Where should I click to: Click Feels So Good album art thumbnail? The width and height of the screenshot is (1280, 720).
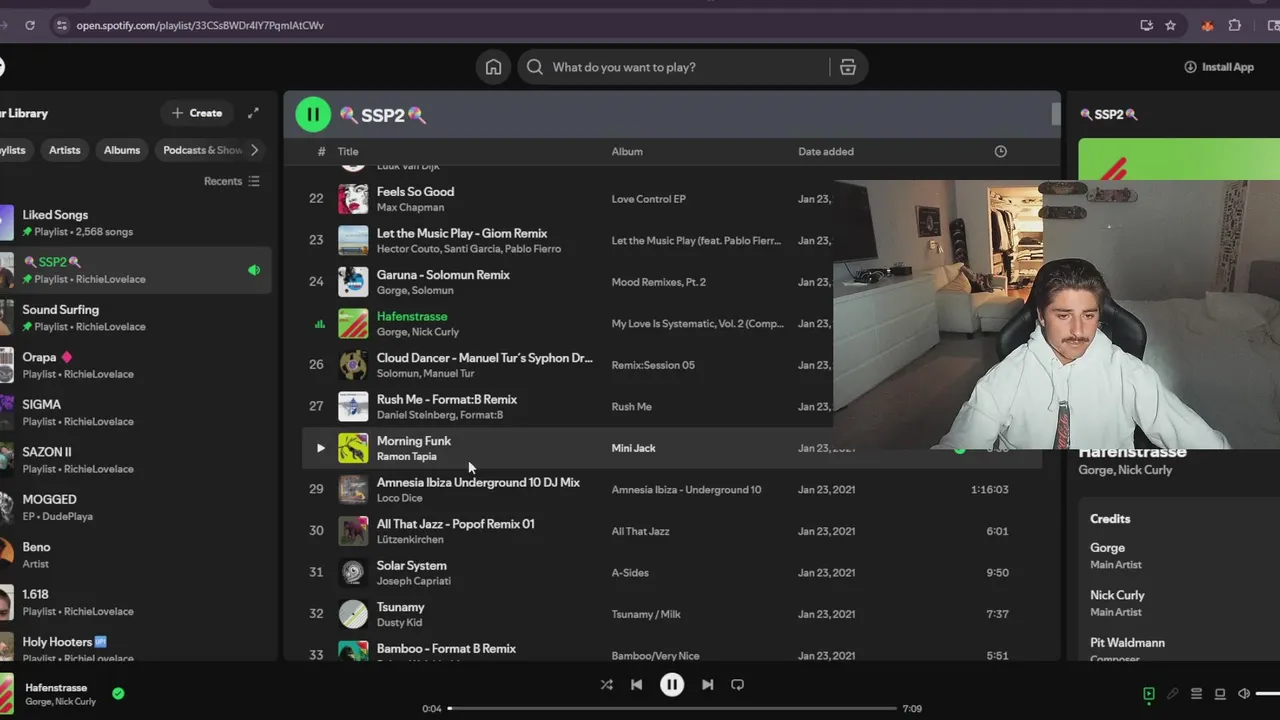click(x=353, y=199)
